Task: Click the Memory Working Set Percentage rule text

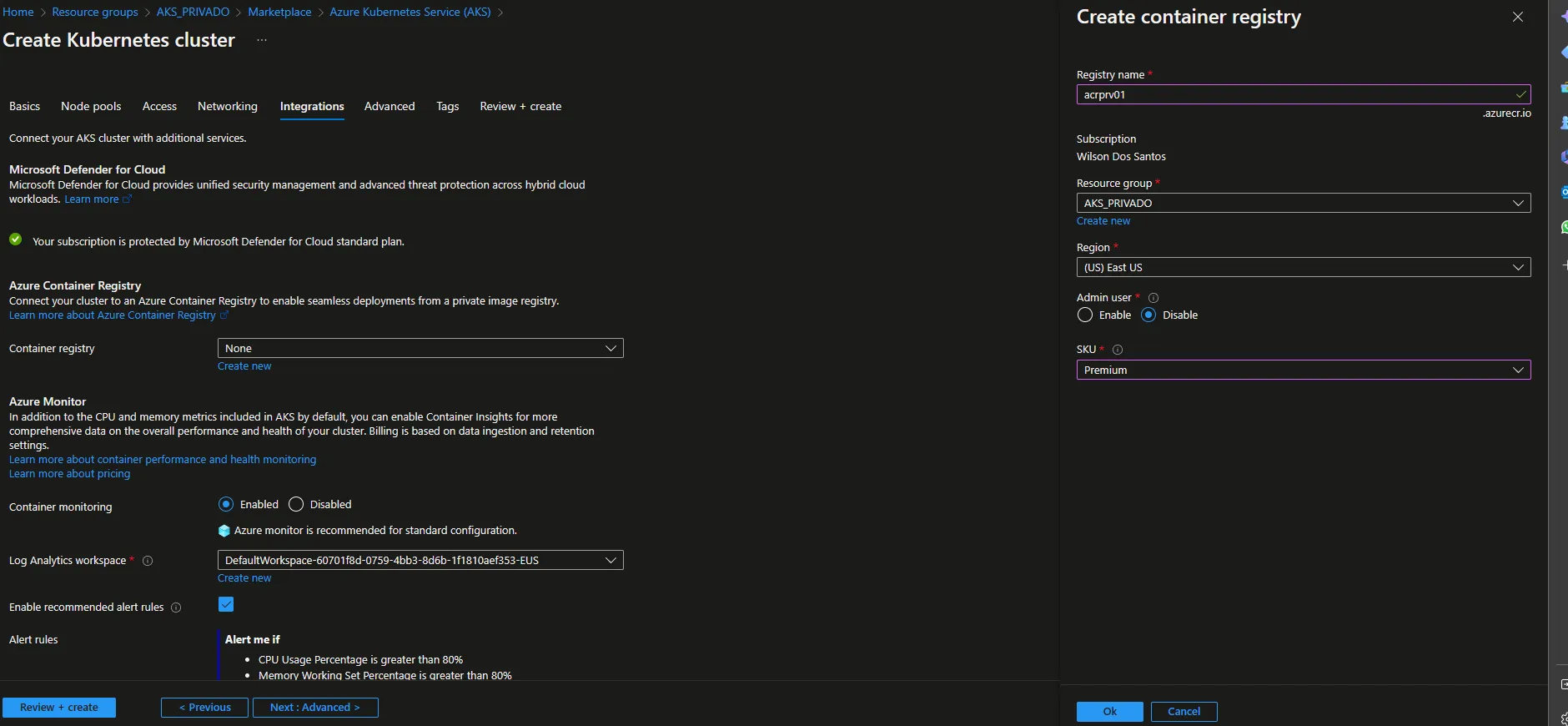Action: 385,675
